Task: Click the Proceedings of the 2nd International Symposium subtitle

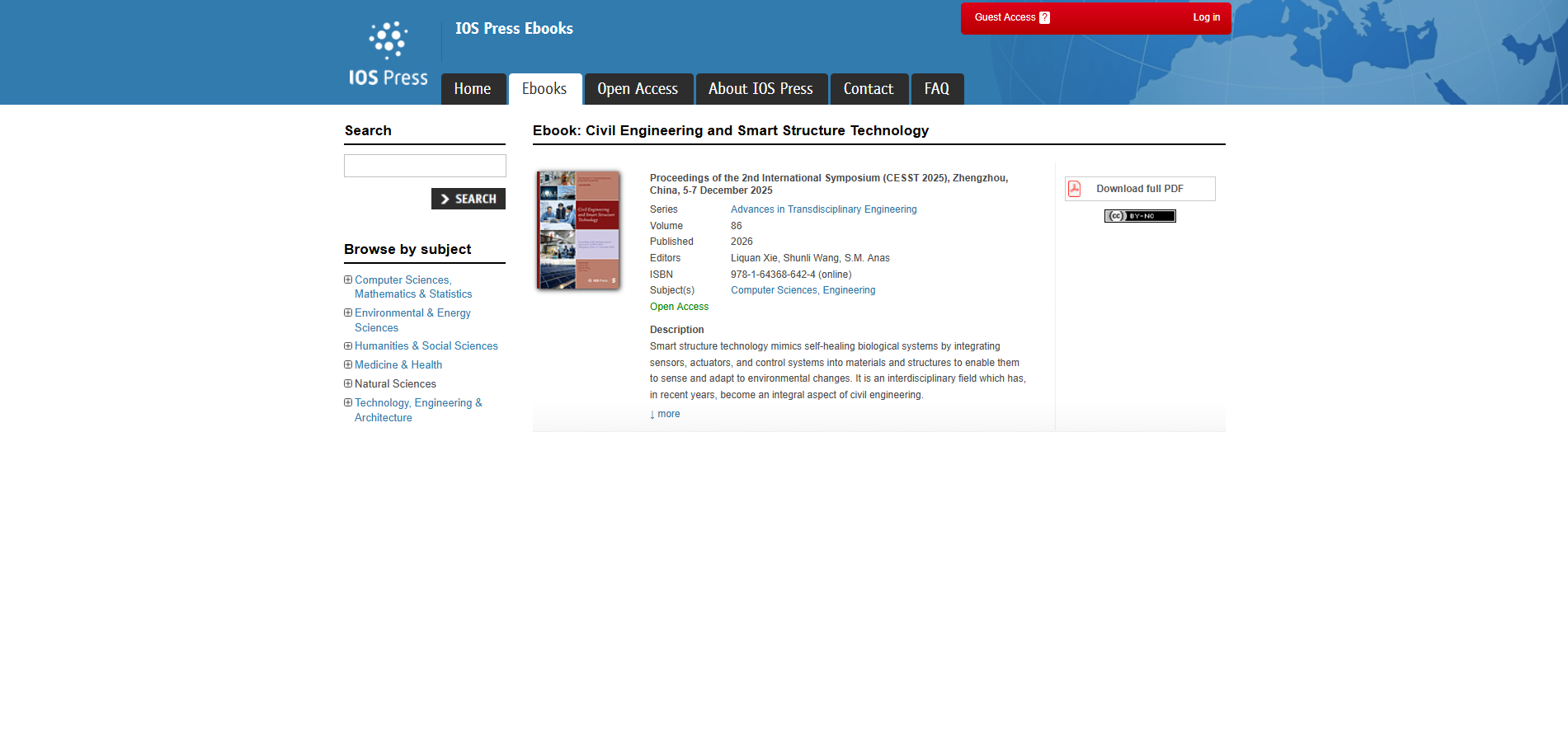Action: 829,184
